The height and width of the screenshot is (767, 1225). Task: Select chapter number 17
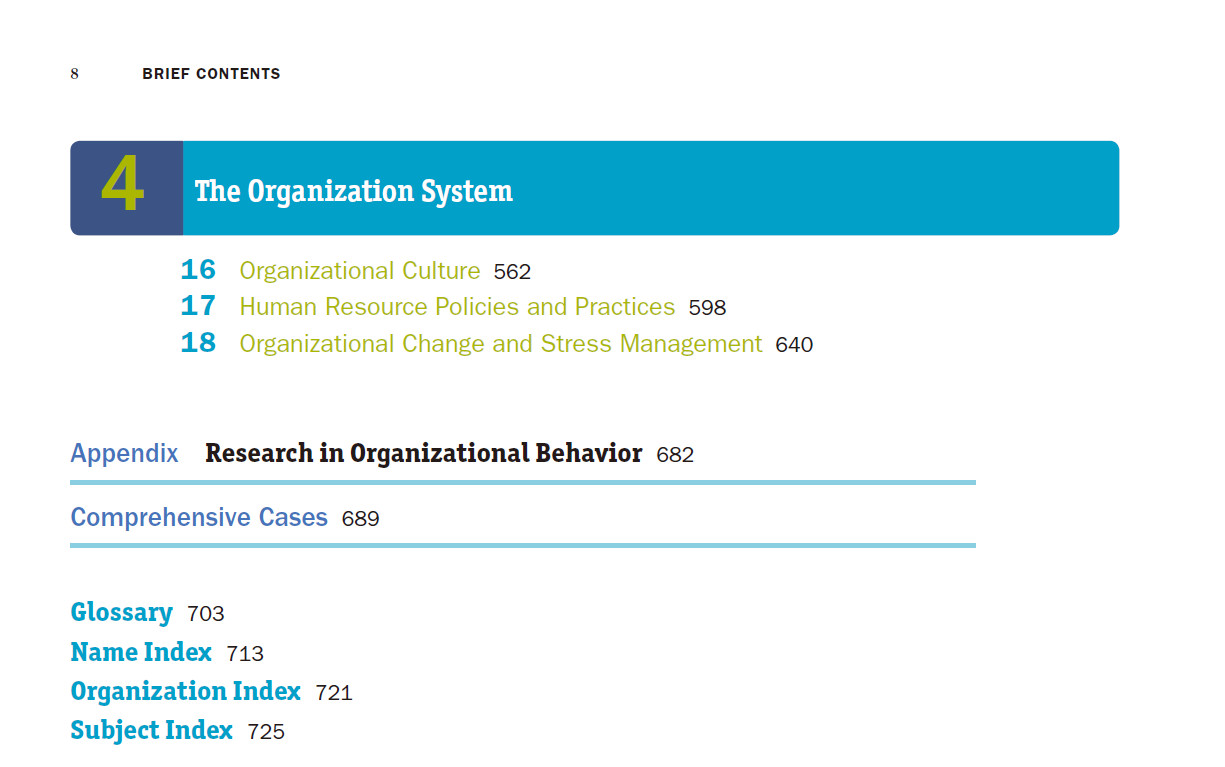(198, 306)
